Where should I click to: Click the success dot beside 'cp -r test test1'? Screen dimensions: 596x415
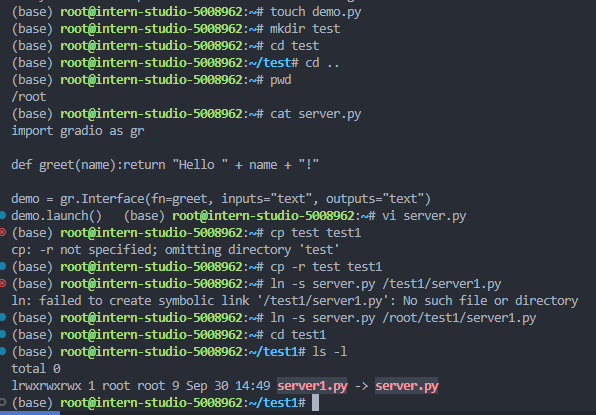(2, 266)
